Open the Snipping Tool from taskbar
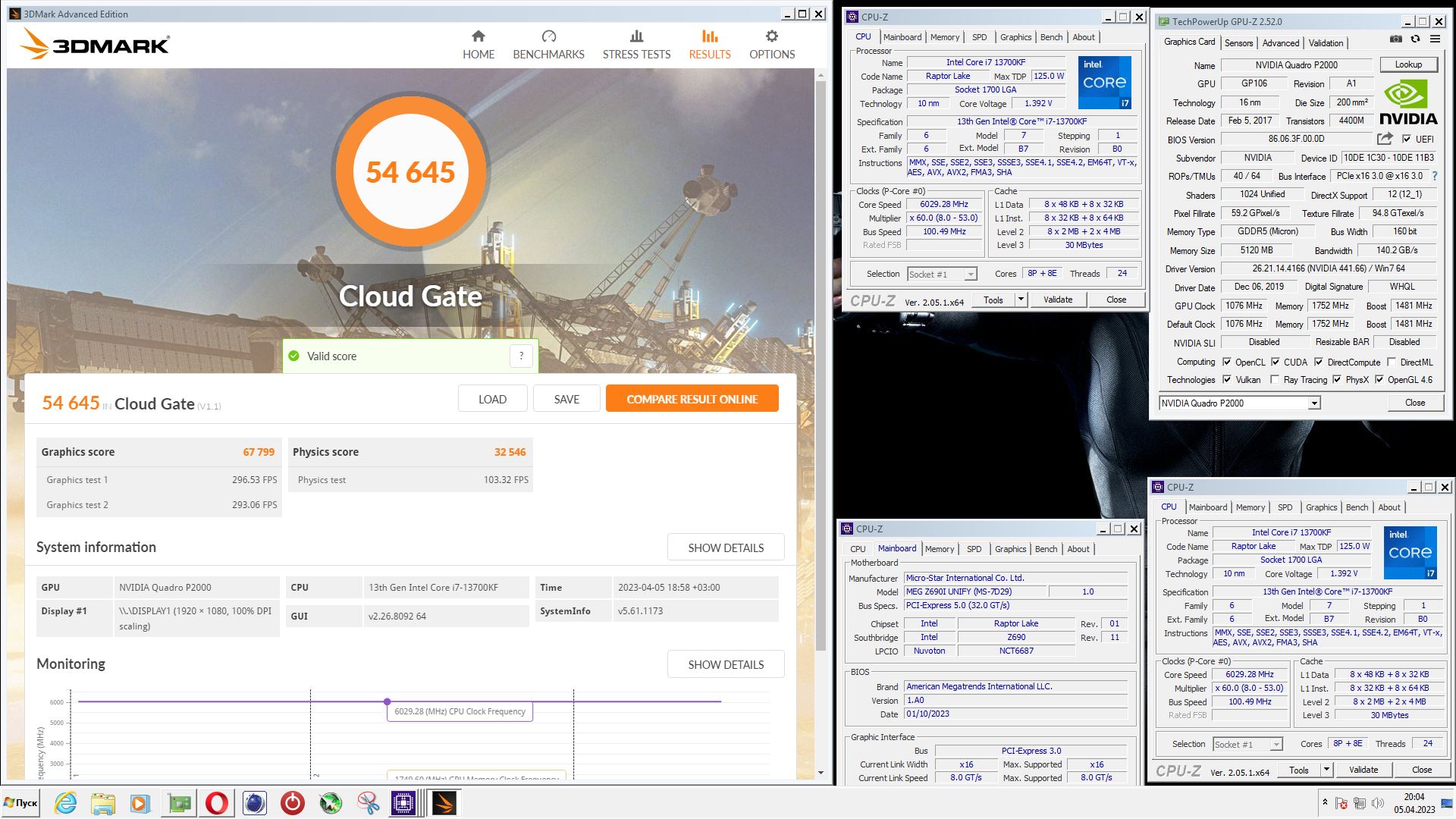Screen dimensions: 1456x819 (x=369, y=803)
